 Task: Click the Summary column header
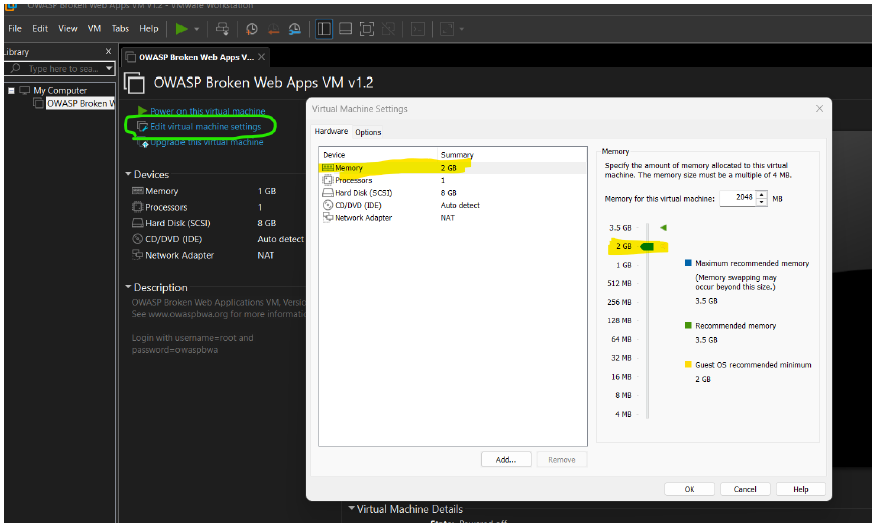click(x=512, y=155)
